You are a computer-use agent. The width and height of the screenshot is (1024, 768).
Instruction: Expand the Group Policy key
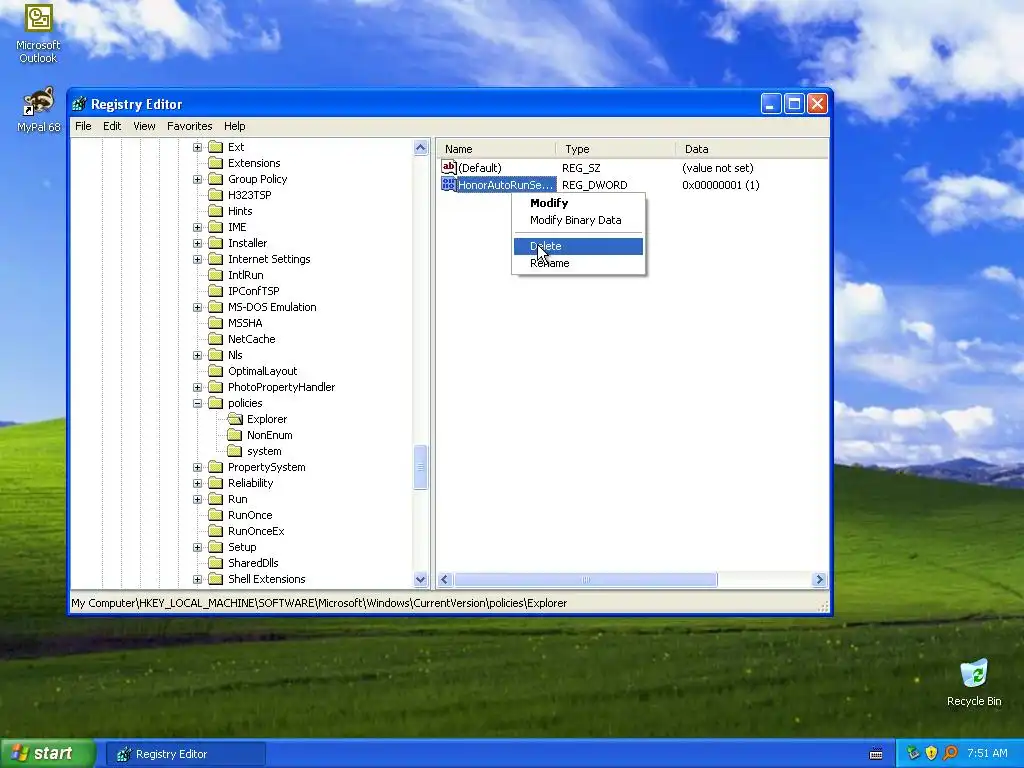click(197, 180)
